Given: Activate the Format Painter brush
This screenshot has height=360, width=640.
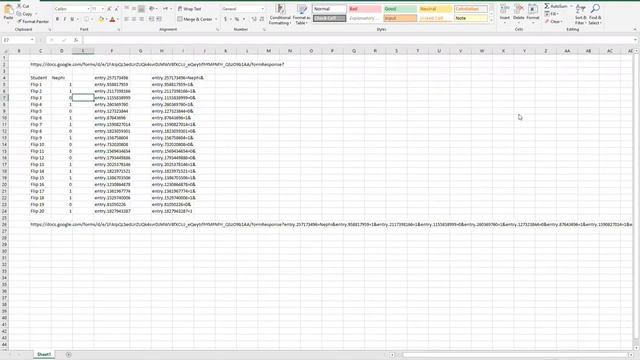Looking at the screenshot, I should click(19, 21).
